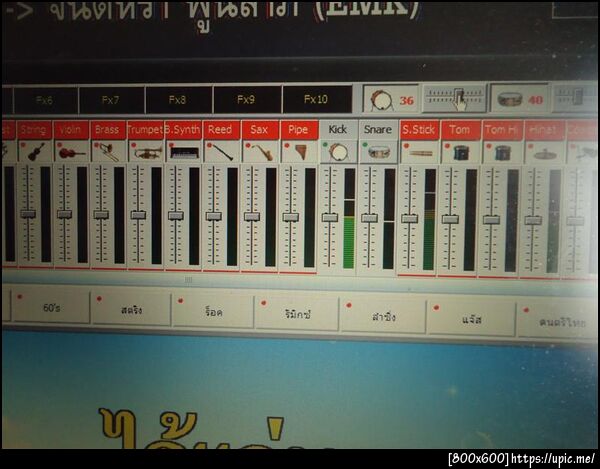600x469 pixels.
Task: Click the Reed clarinet icon
Action: 221,153
